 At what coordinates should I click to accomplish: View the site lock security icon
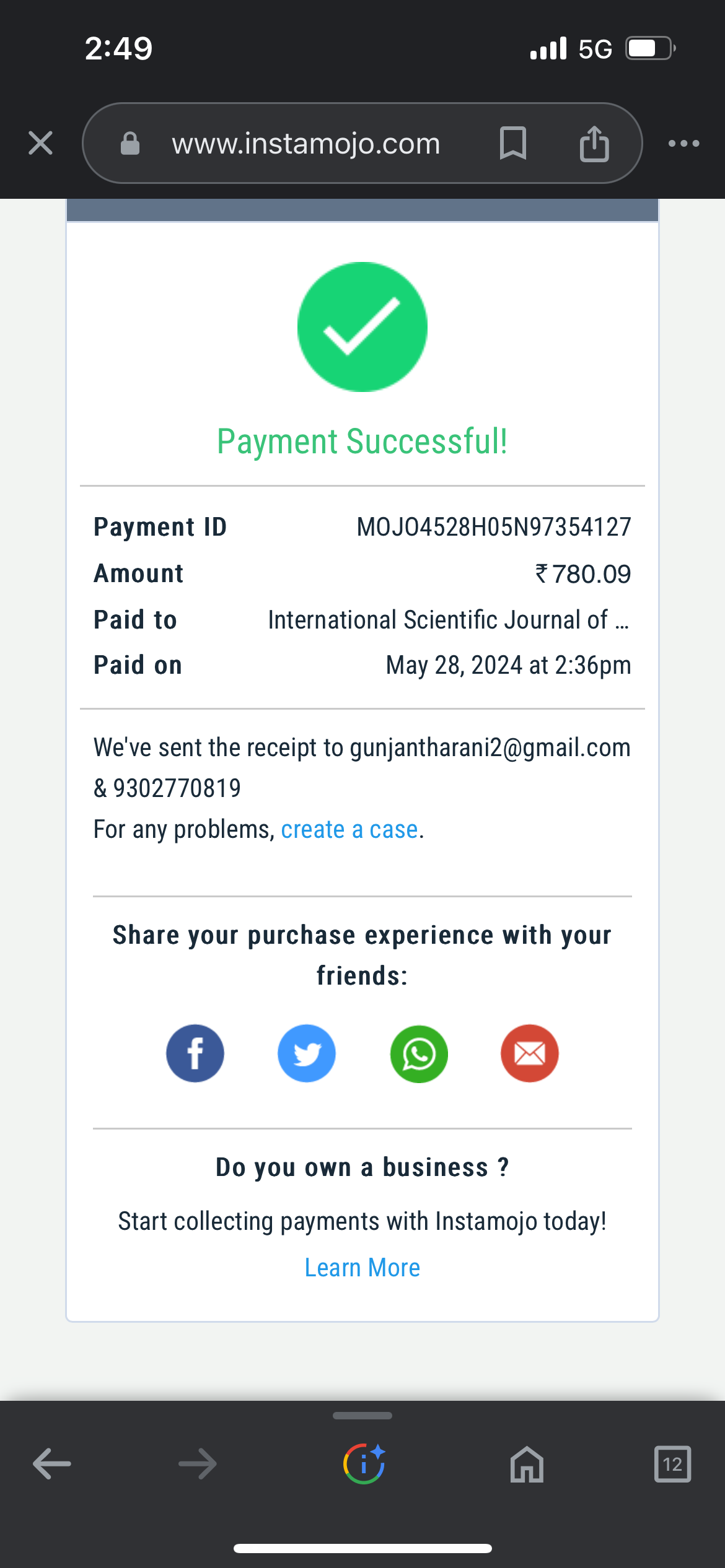tap(130, 144)
